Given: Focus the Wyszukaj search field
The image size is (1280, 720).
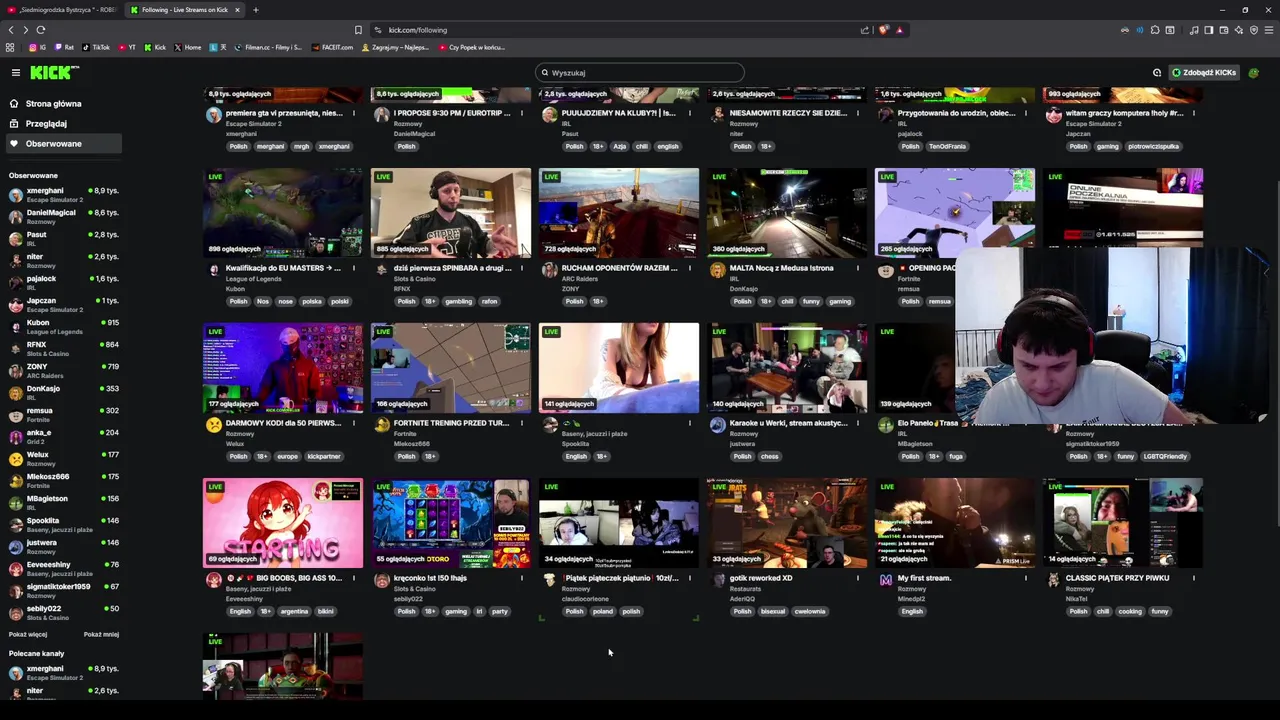Looking at the screenshot, I should (640, 72).
